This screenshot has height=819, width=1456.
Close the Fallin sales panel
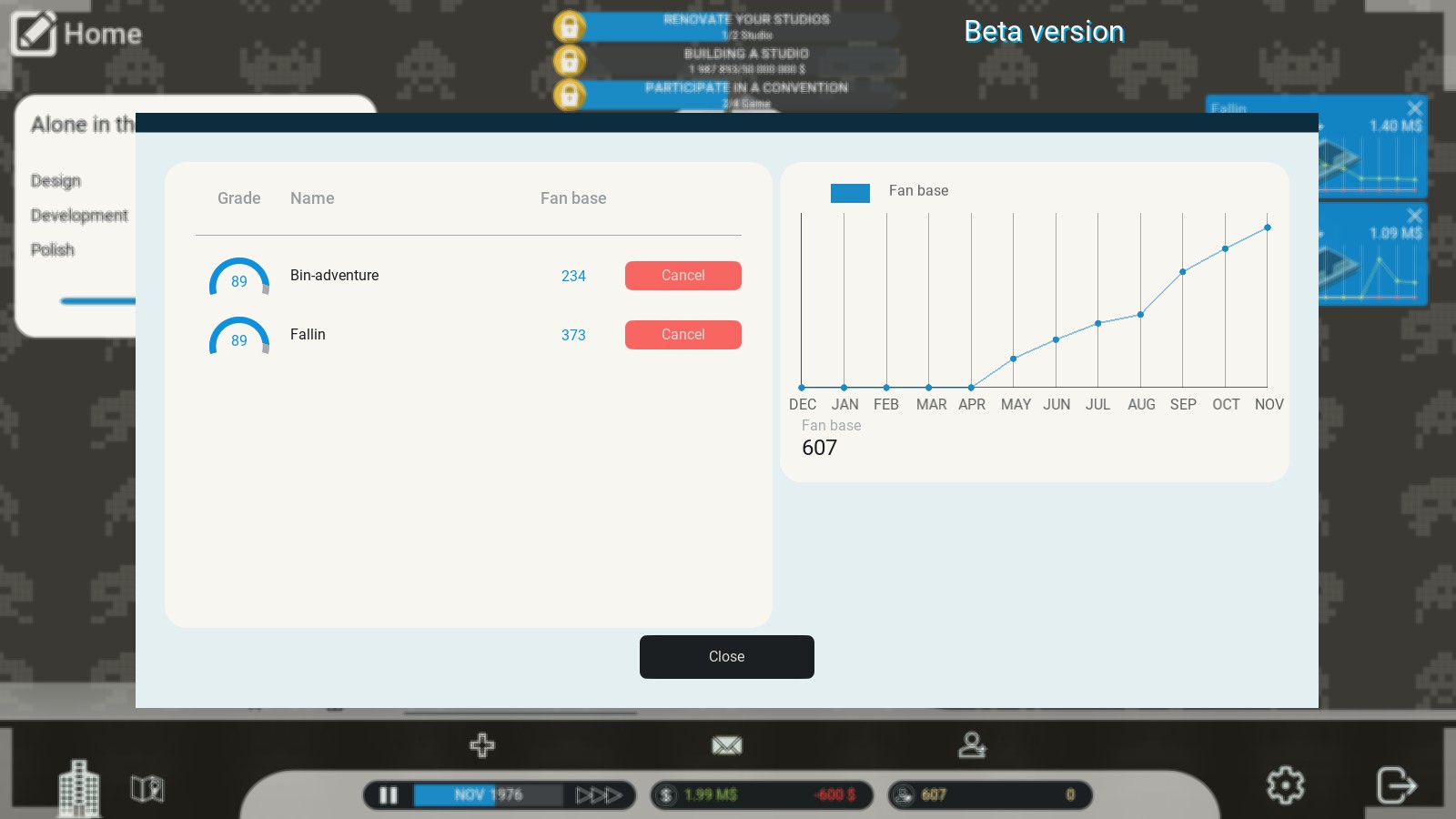coord(1414,108)
